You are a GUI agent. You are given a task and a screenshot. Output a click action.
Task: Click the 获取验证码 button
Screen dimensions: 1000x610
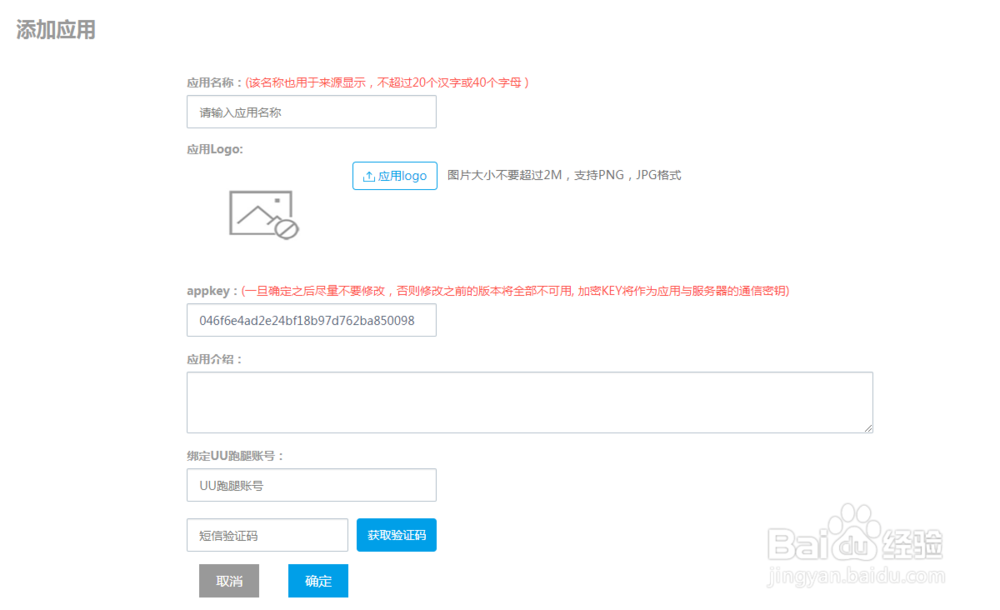397,535
